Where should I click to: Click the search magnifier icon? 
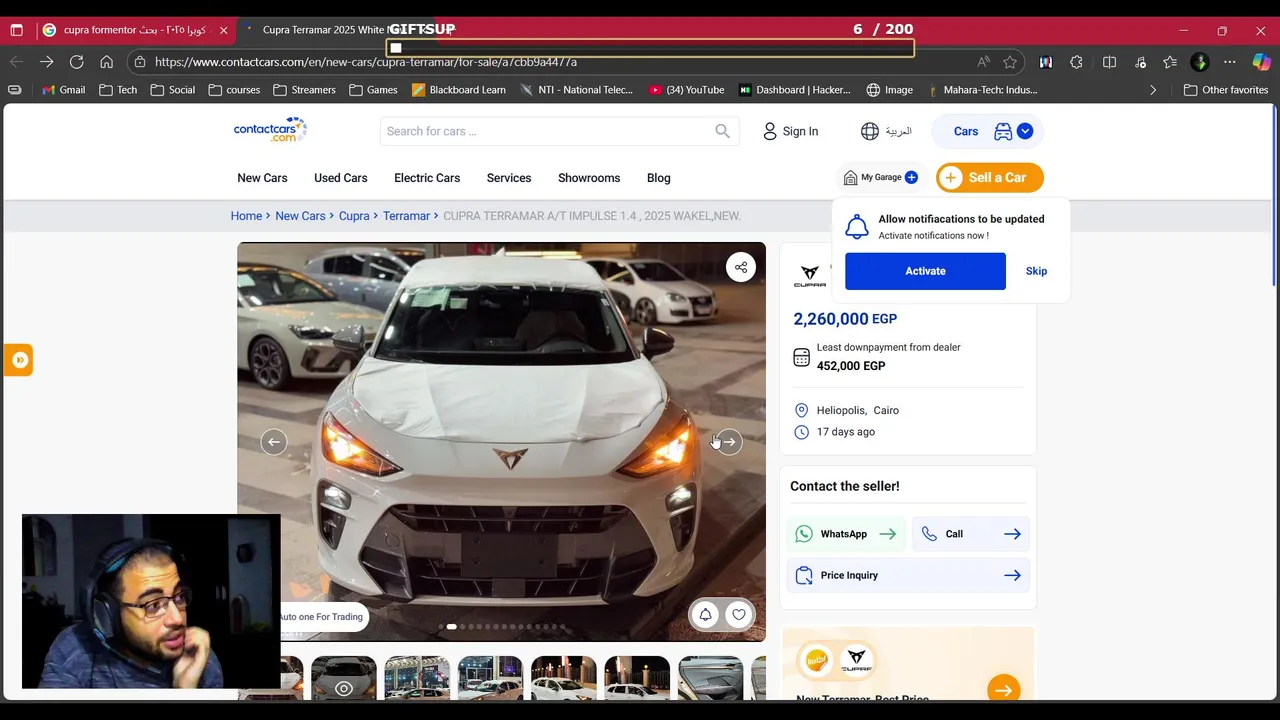pyautogui.click(x=722, y=131)
